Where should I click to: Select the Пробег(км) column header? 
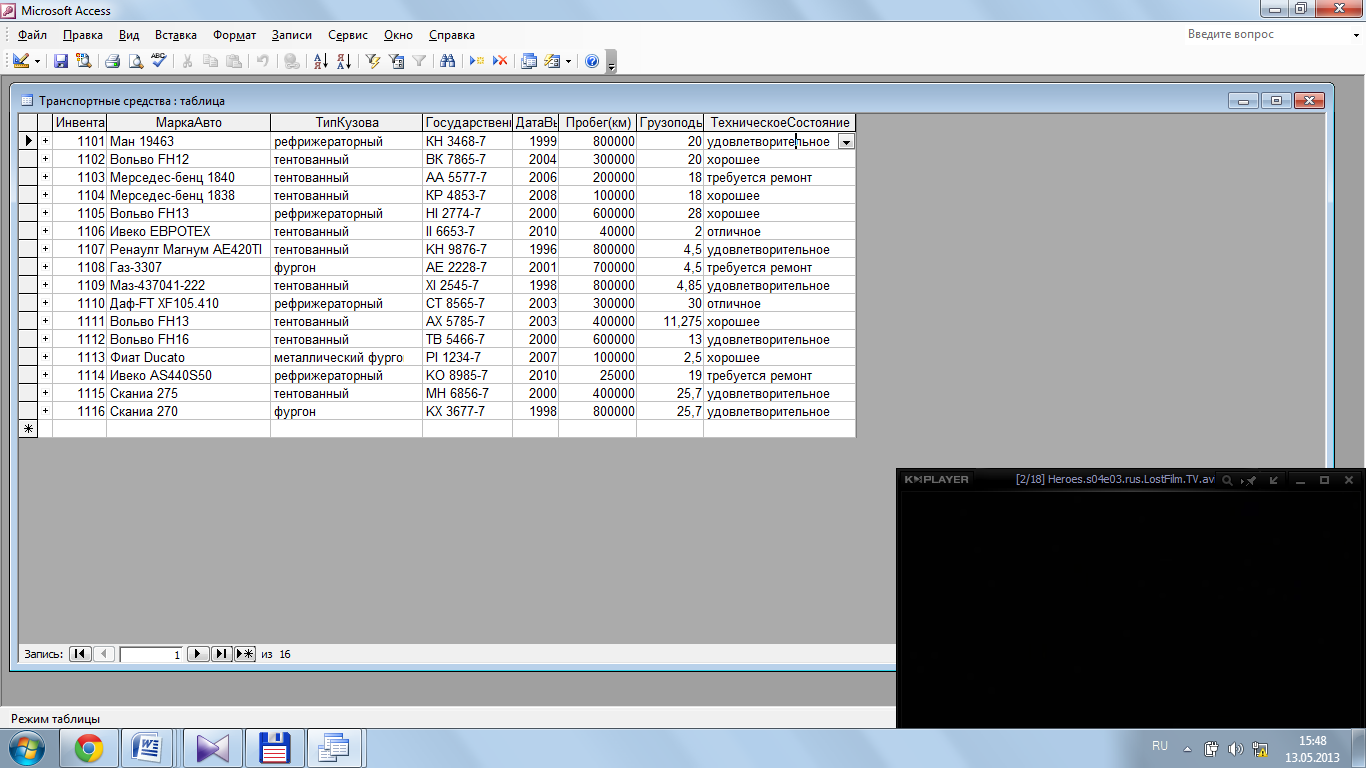[597, 123]
